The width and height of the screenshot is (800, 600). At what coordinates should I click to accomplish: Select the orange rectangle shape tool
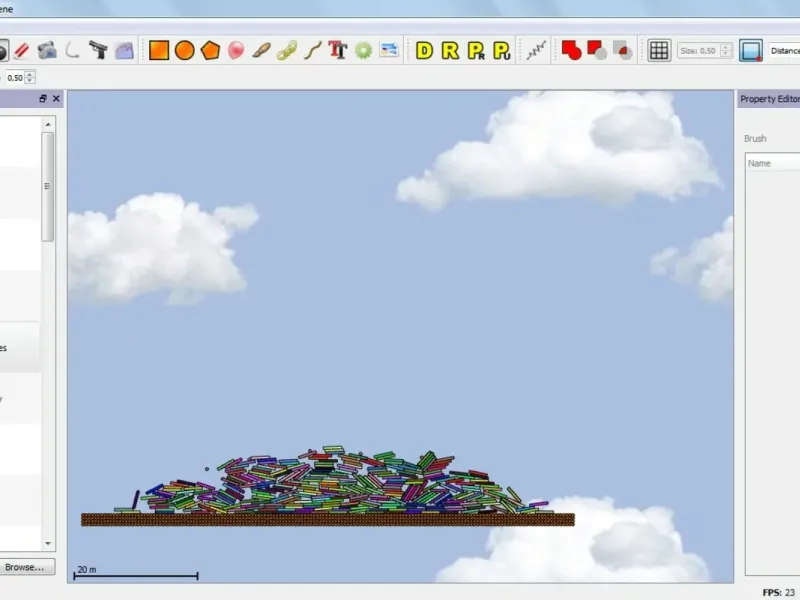pos(159,51)
